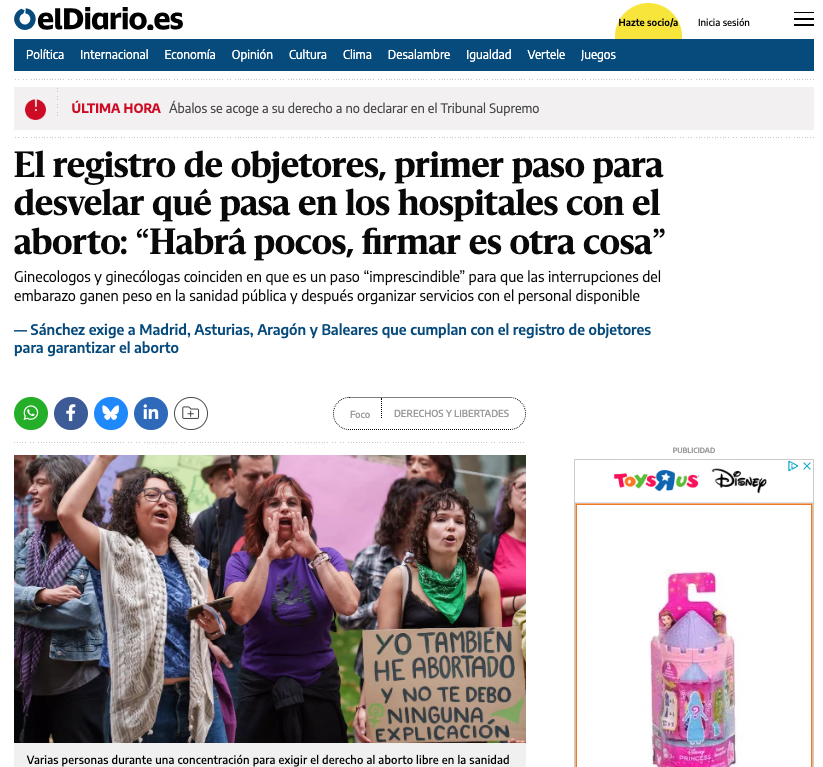Share article via WhatsApp icon
The image size is (823, 767).
coord(31,414)
